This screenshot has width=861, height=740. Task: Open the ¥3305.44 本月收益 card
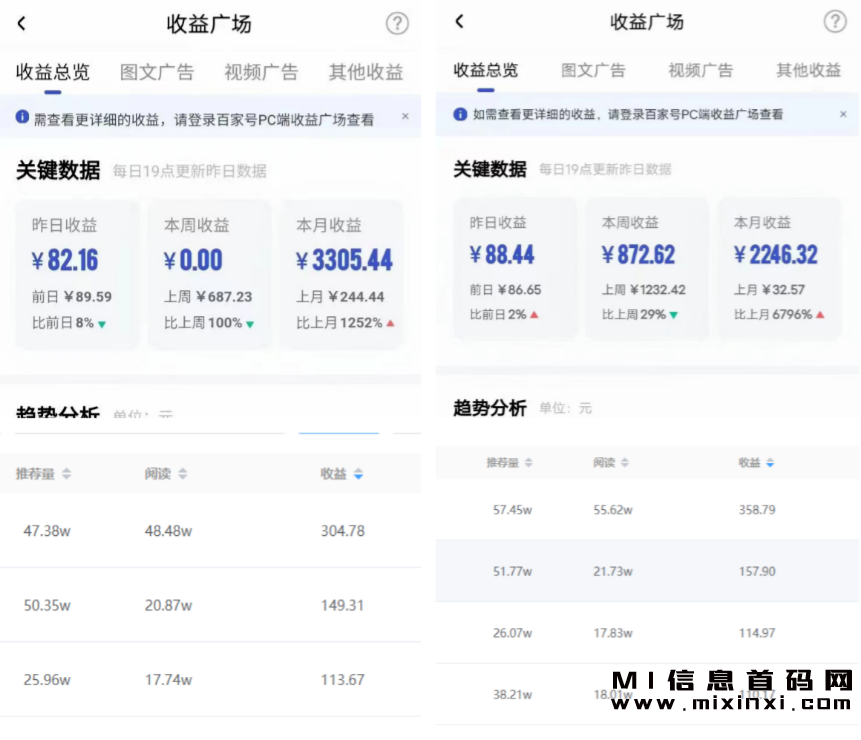(343, 275)
